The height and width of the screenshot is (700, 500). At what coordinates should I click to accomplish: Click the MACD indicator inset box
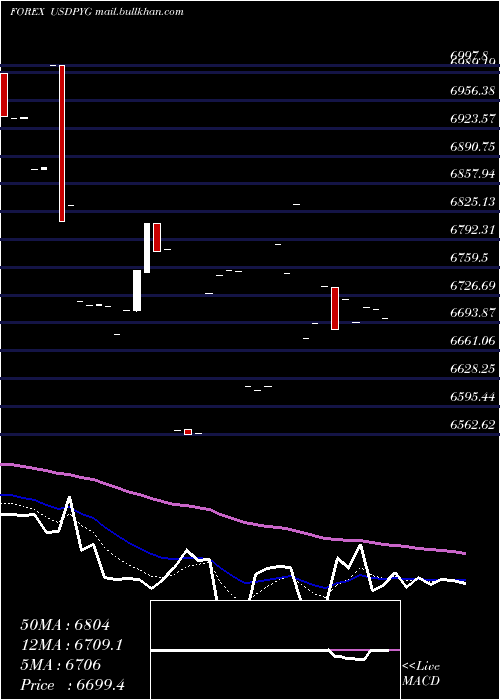click(275, 650)
